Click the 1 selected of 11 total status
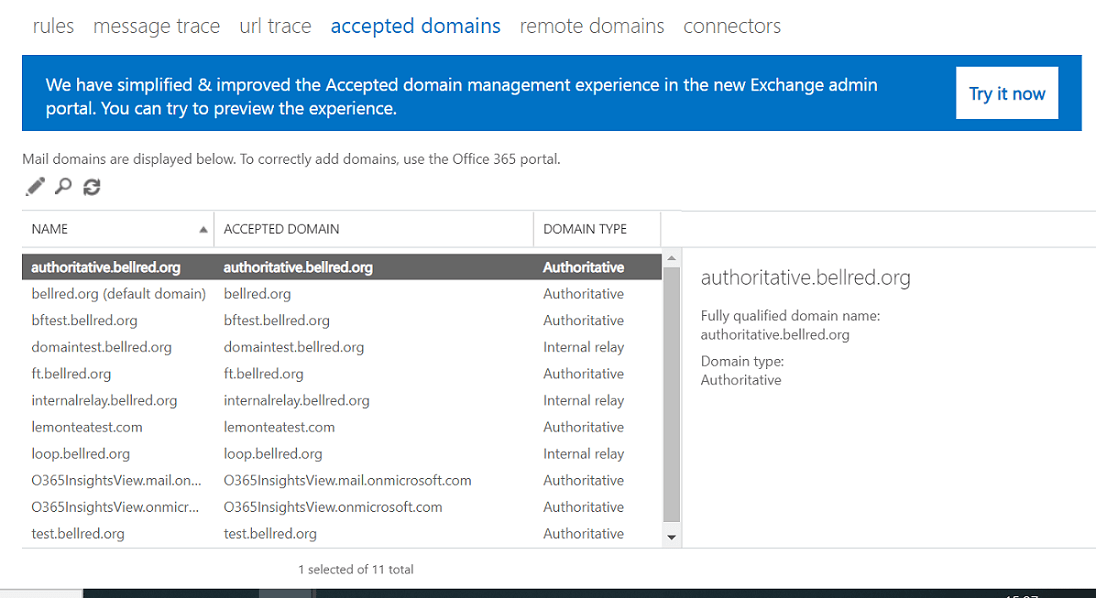 tap(356, 569)
